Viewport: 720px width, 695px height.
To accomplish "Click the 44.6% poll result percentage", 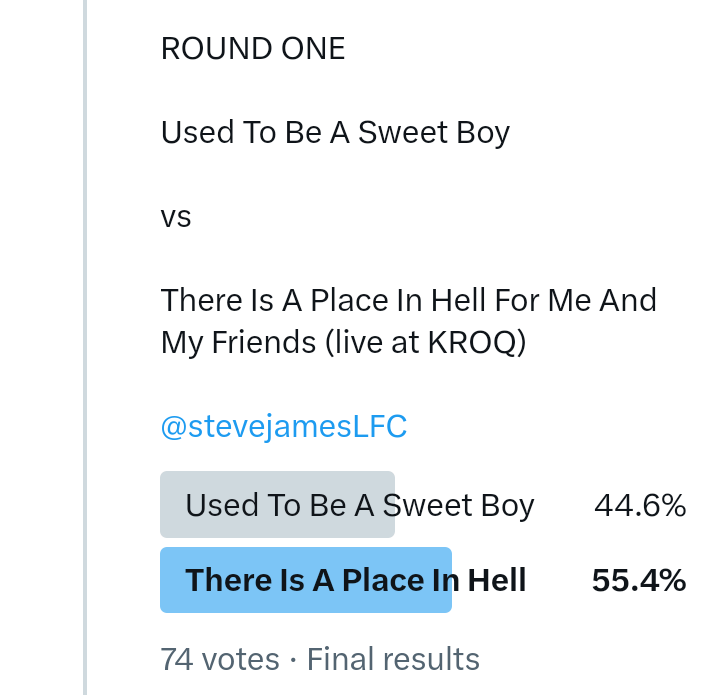I will pyautogui.click(x=639, y=506).
